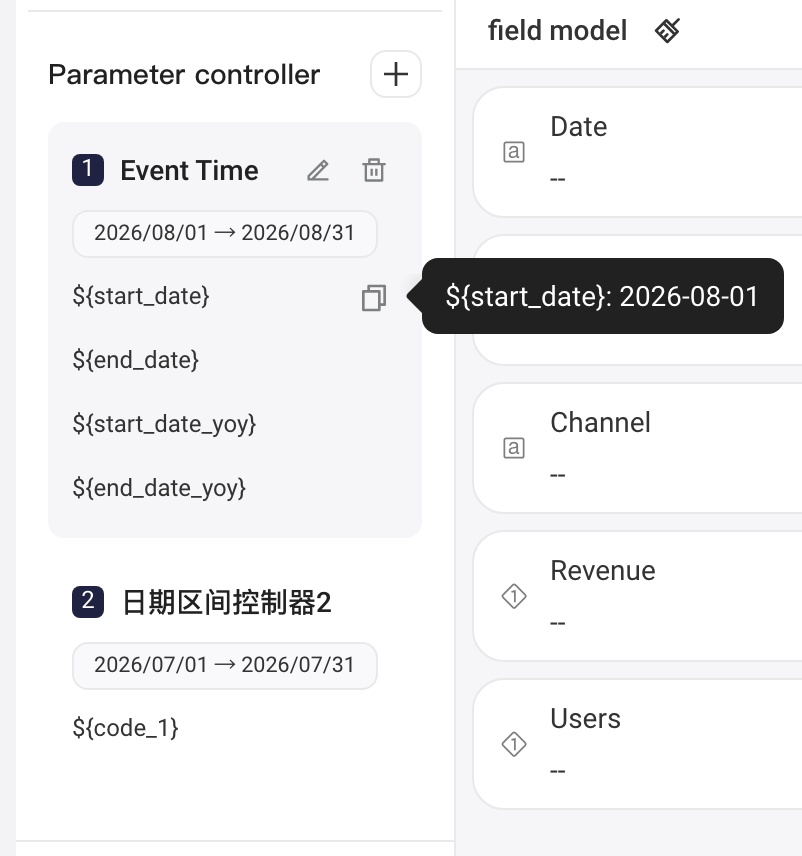Click the field model heading
Screen dimensions: 802x856
(x=557, y=30)
